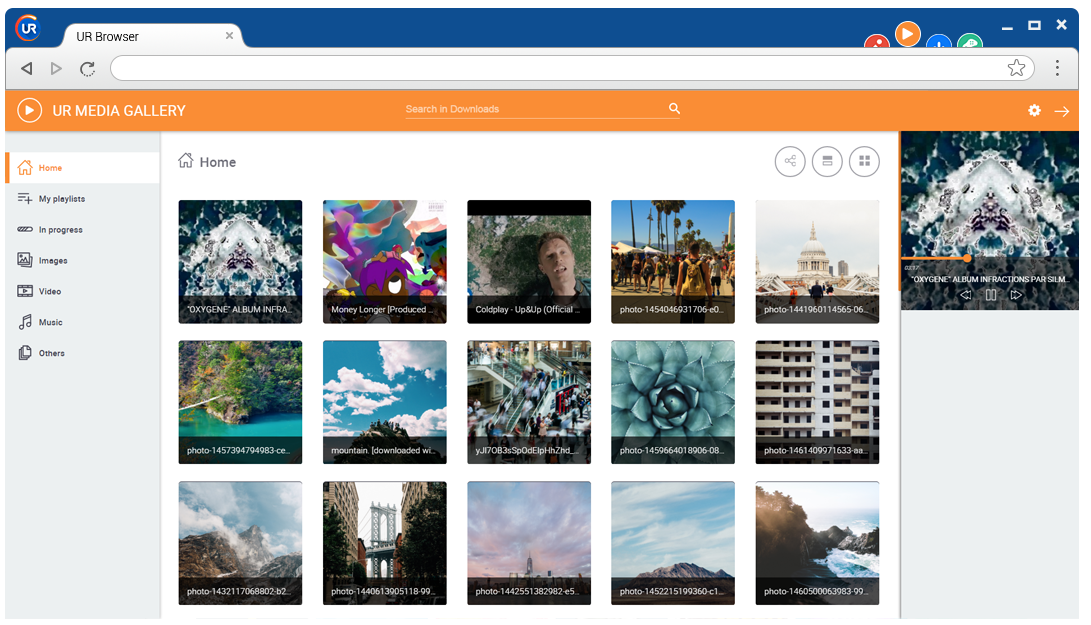Image resolution: width=1091 pixels, height=625 pixels.
Task: Reload the page
Action: pos(88,68)
